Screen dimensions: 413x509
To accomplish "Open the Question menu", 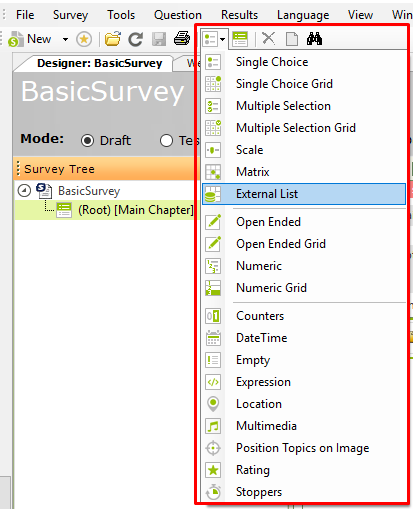I will point(178,15).
